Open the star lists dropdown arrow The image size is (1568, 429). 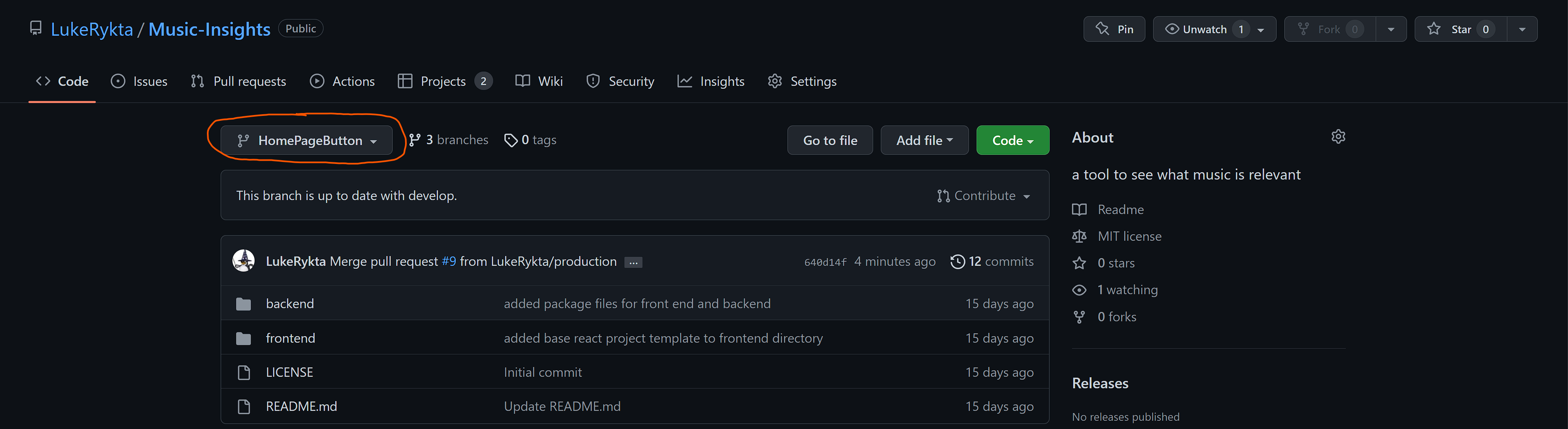pyautogui.click(x=1522, y=29)
